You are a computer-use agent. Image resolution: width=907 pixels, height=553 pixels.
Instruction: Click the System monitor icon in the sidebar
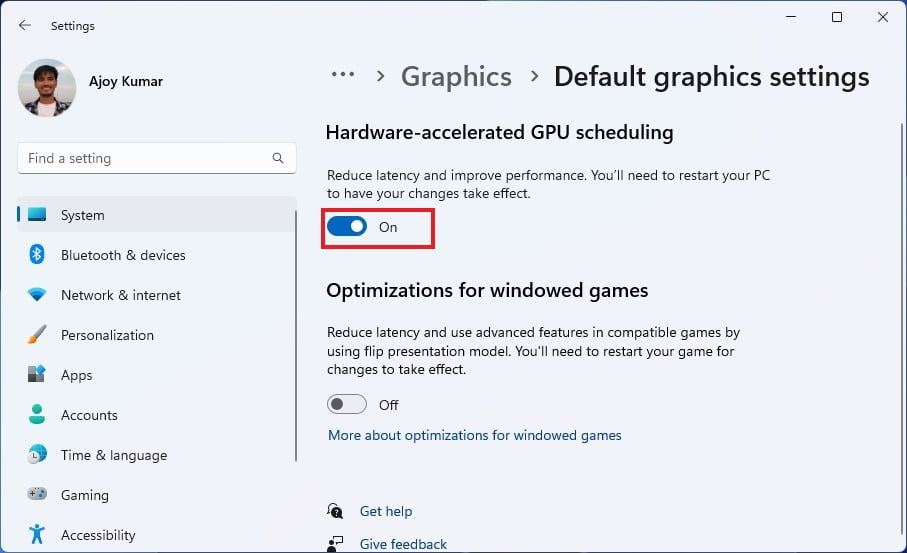(37, 215)
